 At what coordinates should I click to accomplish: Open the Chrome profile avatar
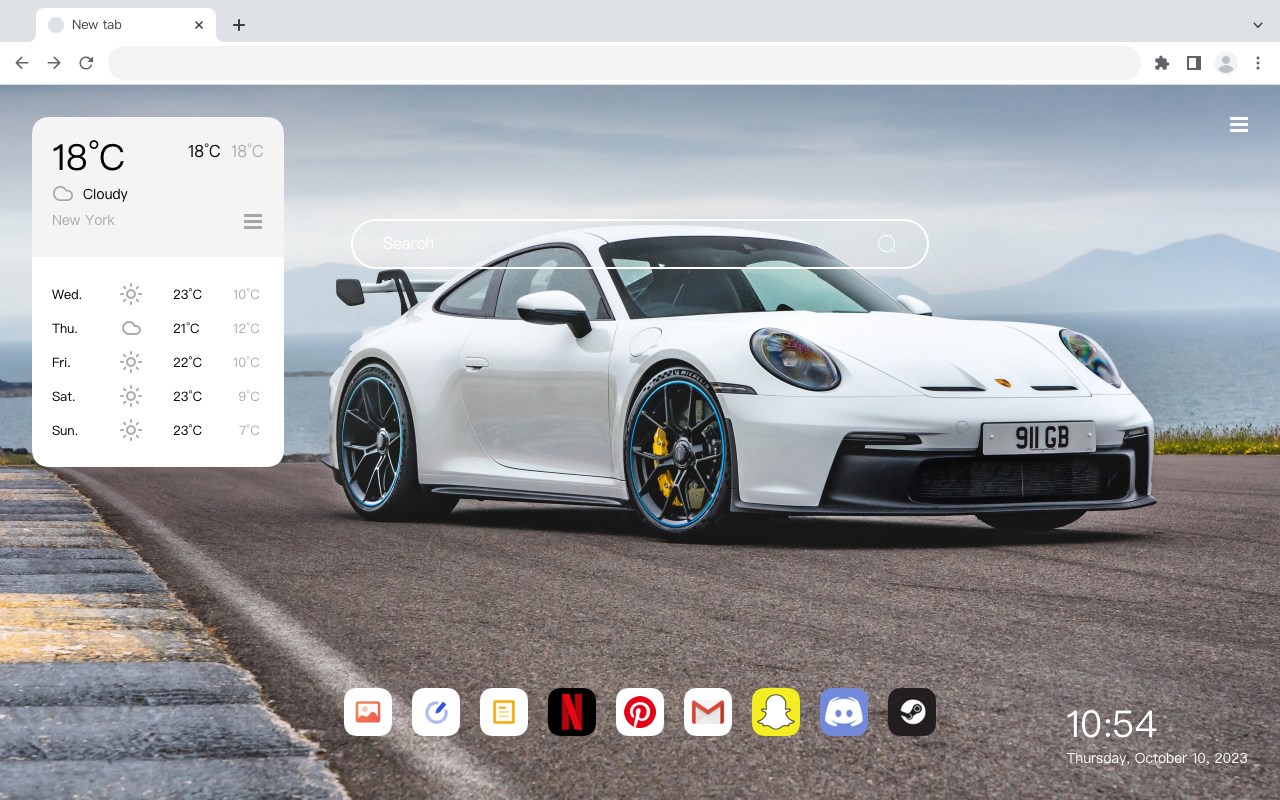[x=1226, y=63]
